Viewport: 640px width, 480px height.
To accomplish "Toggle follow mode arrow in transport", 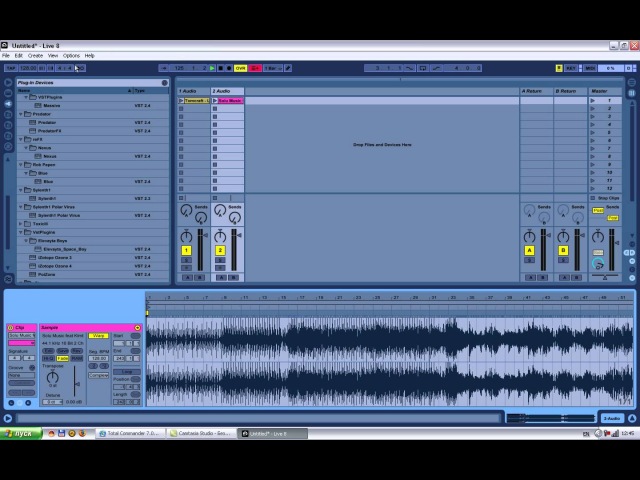I will tap(163, 68).
